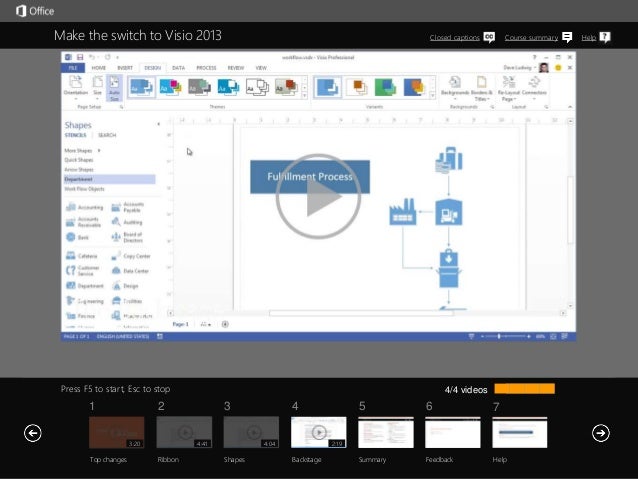Select the Backstage video thumbnail
The height and width of the screenshot is (479, 638).
click(319, 432)
